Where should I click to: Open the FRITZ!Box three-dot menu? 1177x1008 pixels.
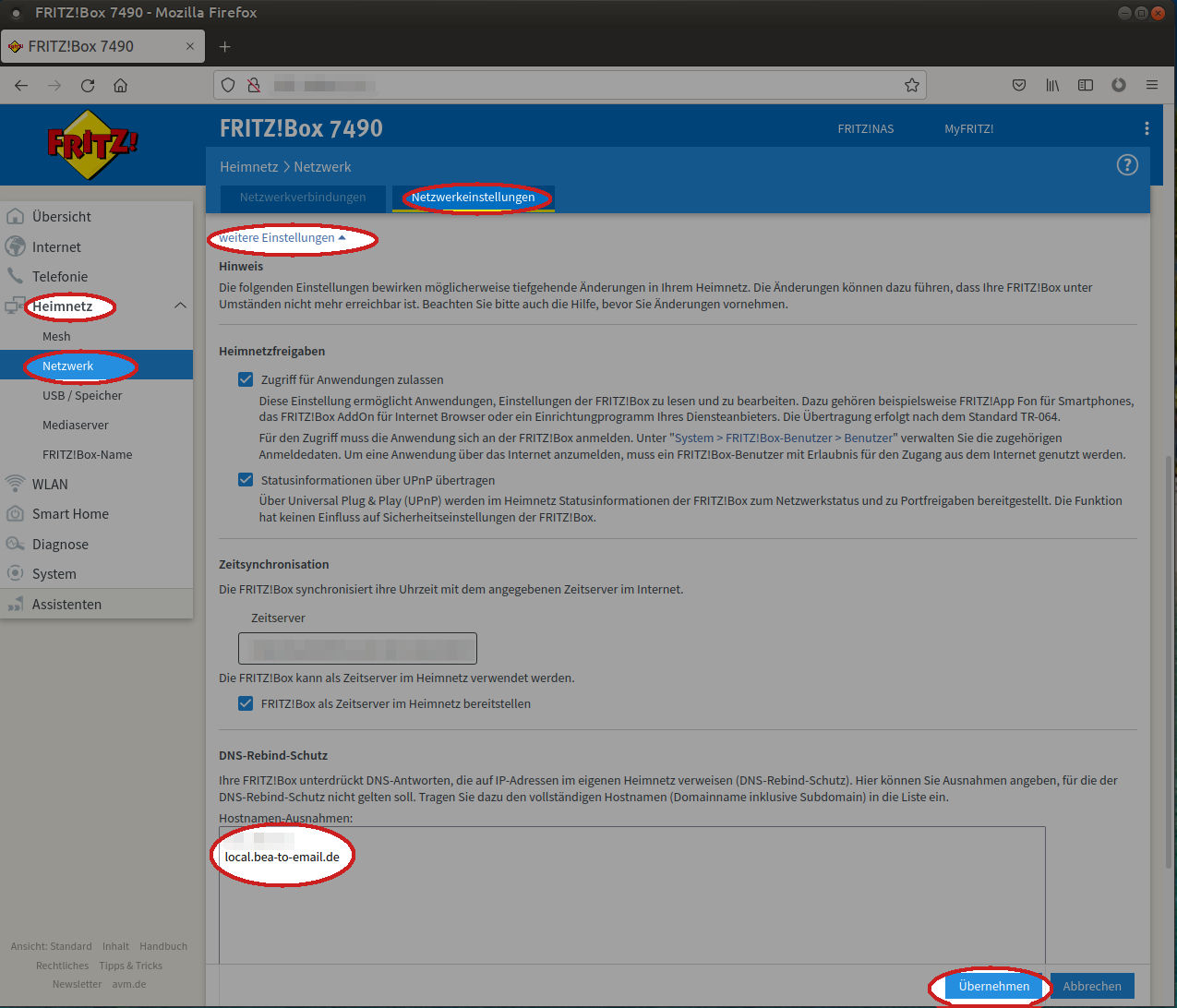(x=1147, y=128)
